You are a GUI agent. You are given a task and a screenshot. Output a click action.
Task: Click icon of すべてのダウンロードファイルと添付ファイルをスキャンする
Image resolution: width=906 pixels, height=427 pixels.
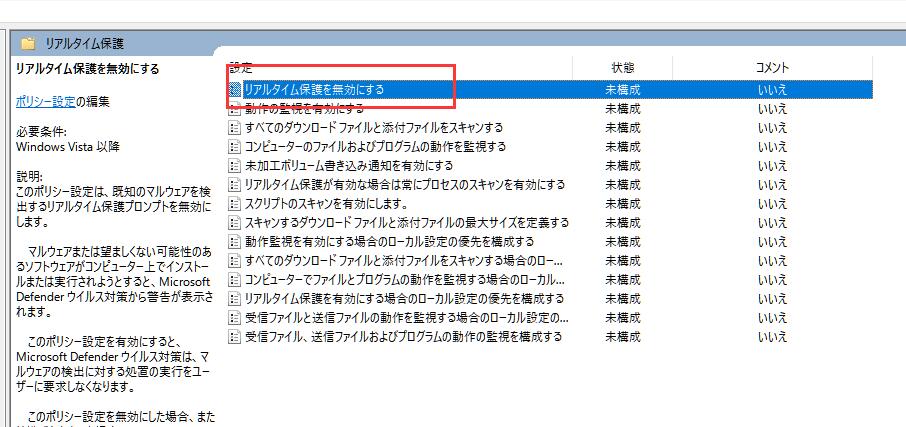pos(235,128)
